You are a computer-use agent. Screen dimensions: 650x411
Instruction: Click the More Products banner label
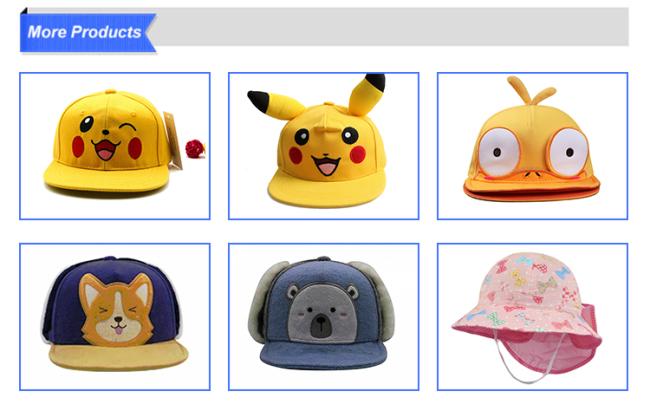85,32
